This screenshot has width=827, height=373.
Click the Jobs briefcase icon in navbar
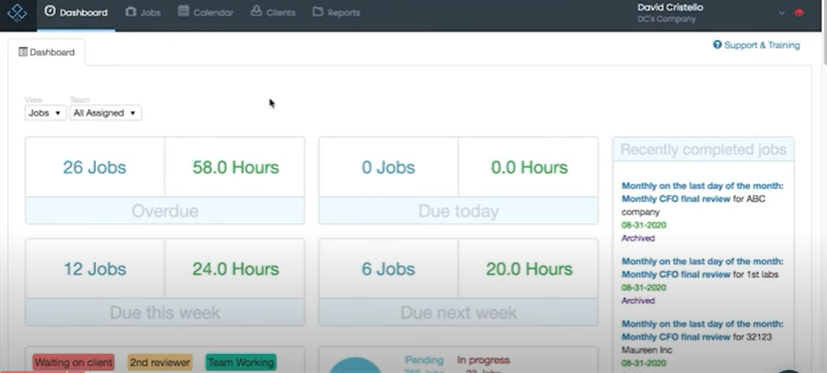click(x=130, y=12)
